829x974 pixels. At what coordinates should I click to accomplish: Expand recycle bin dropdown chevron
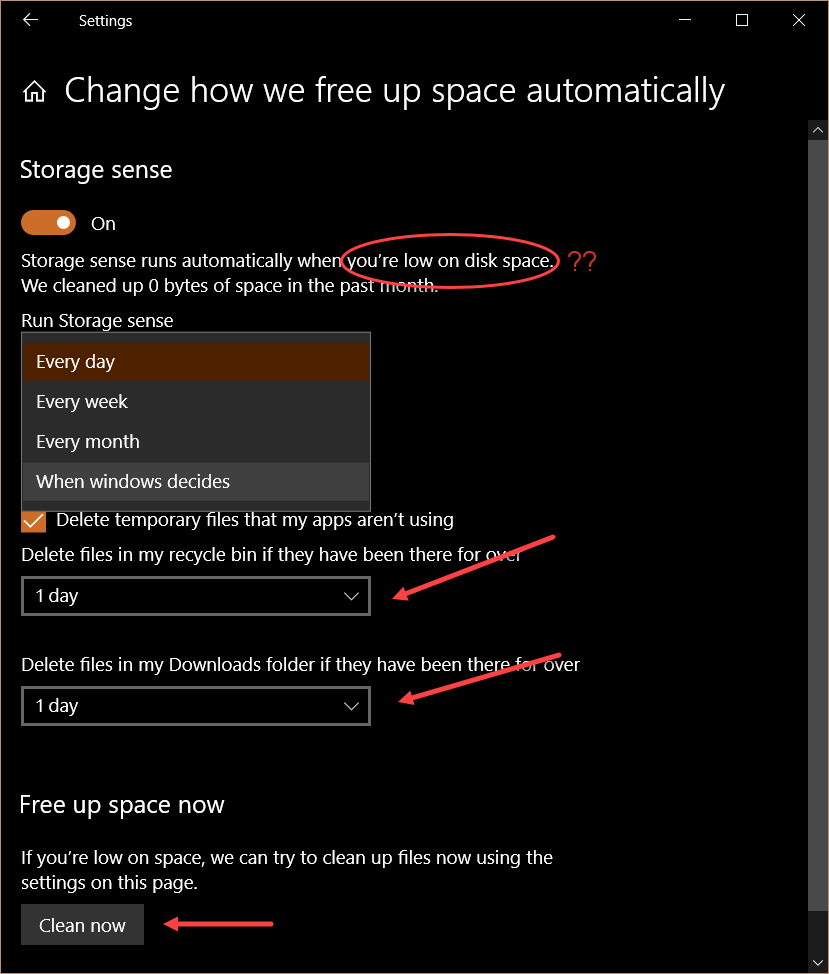tap(351, 596)
